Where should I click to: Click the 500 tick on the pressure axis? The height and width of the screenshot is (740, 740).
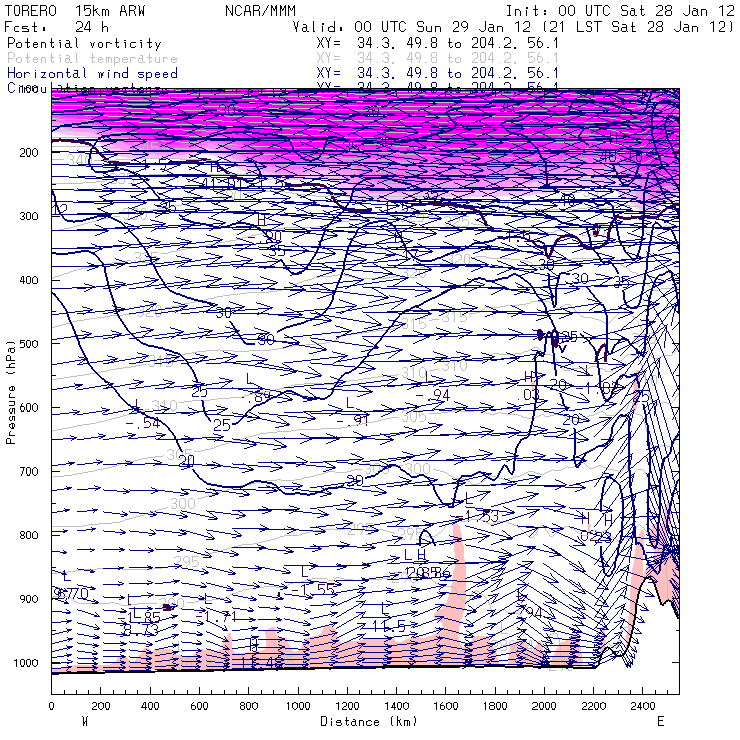[x=29, y=344]
